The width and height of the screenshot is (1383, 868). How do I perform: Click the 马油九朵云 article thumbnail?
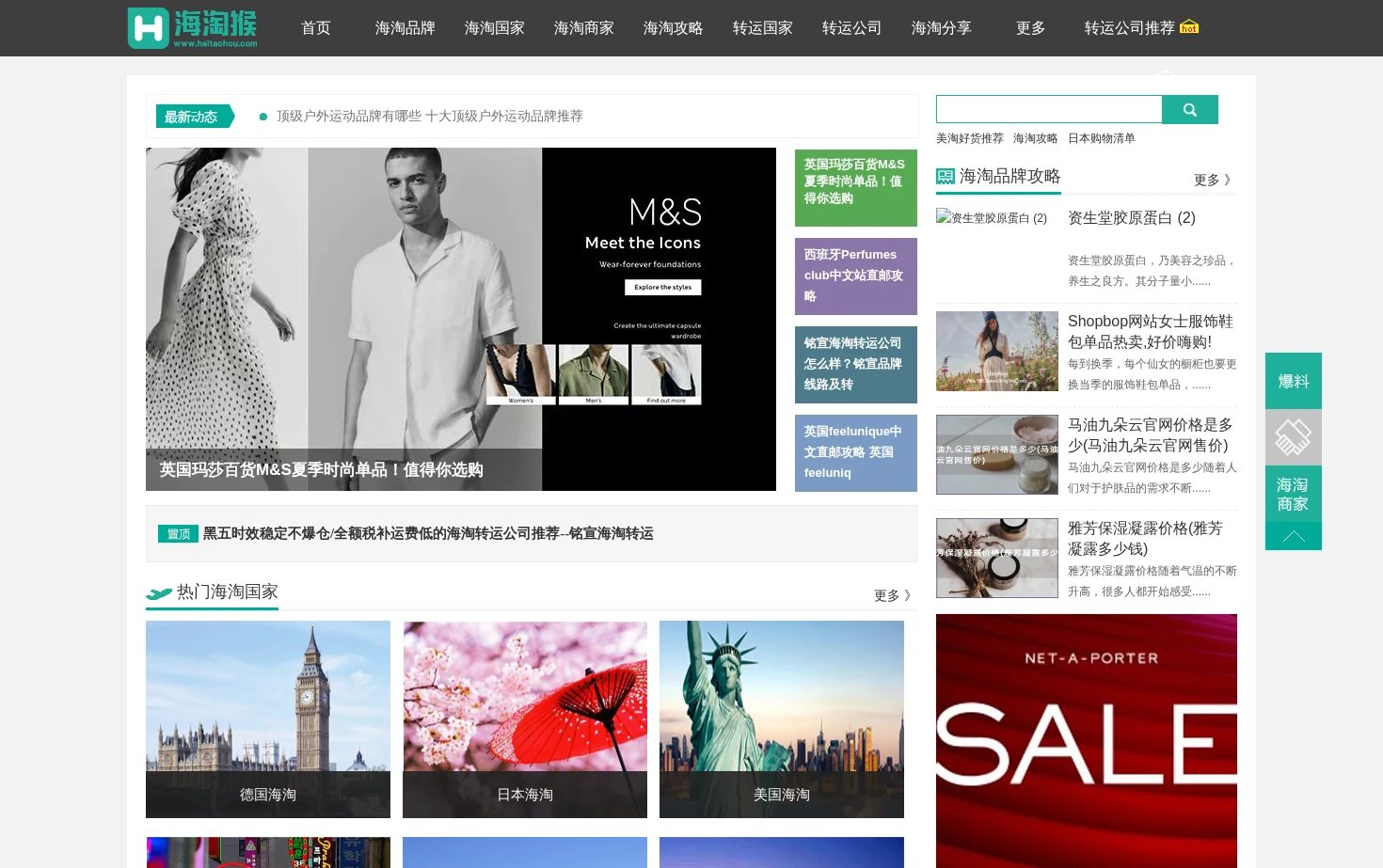point(997,455)
